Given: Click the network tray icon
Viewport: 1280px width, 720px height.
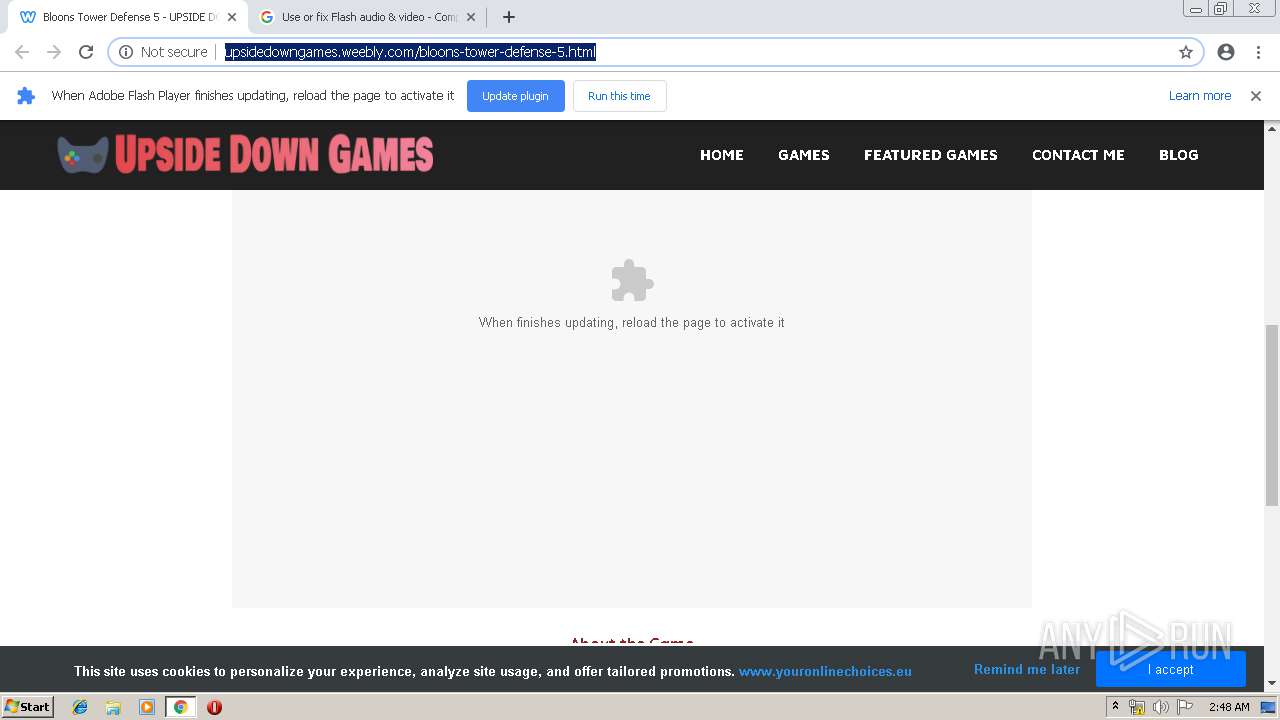Looking at the screenshot, I should tap(1137, 707).
